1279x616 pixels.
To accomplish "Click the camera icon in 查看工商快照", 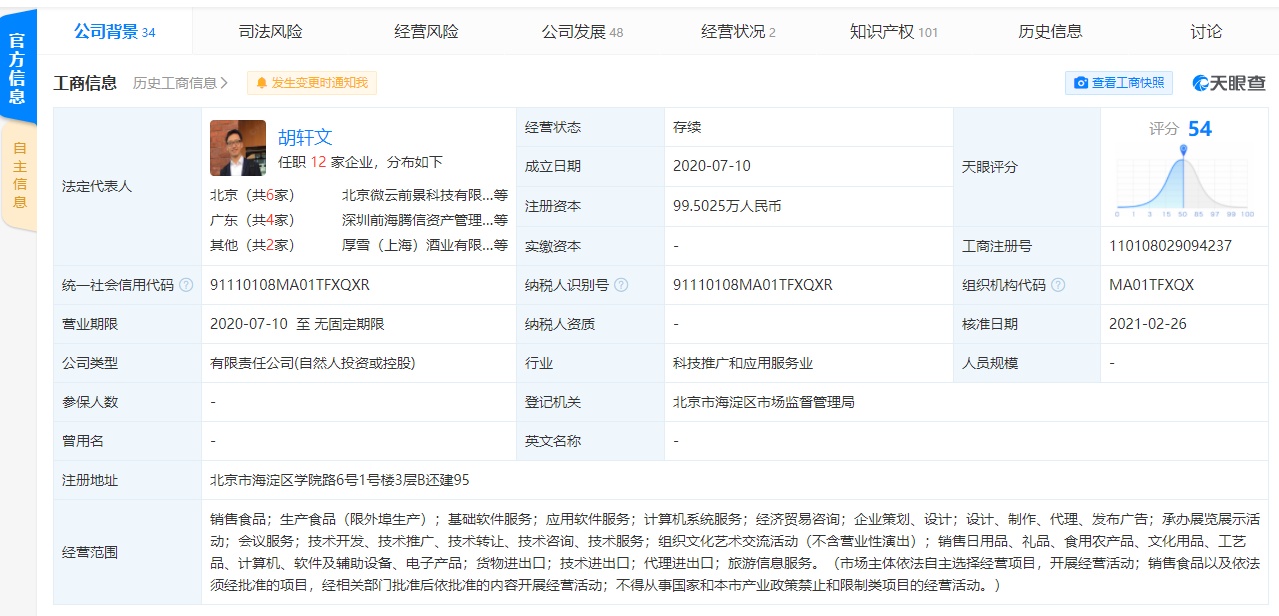I will click(x=1080, y=83).
